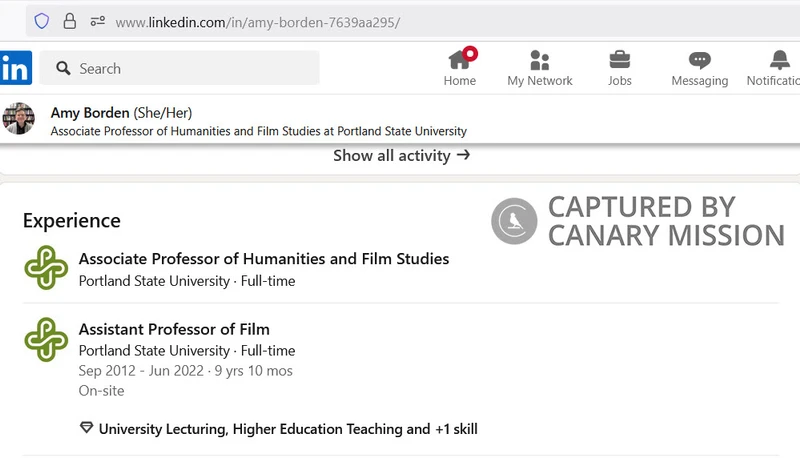Click the name Amy Borden in sticky header
This screenshot has width=800, height=458.
click(x=90, y=113)
